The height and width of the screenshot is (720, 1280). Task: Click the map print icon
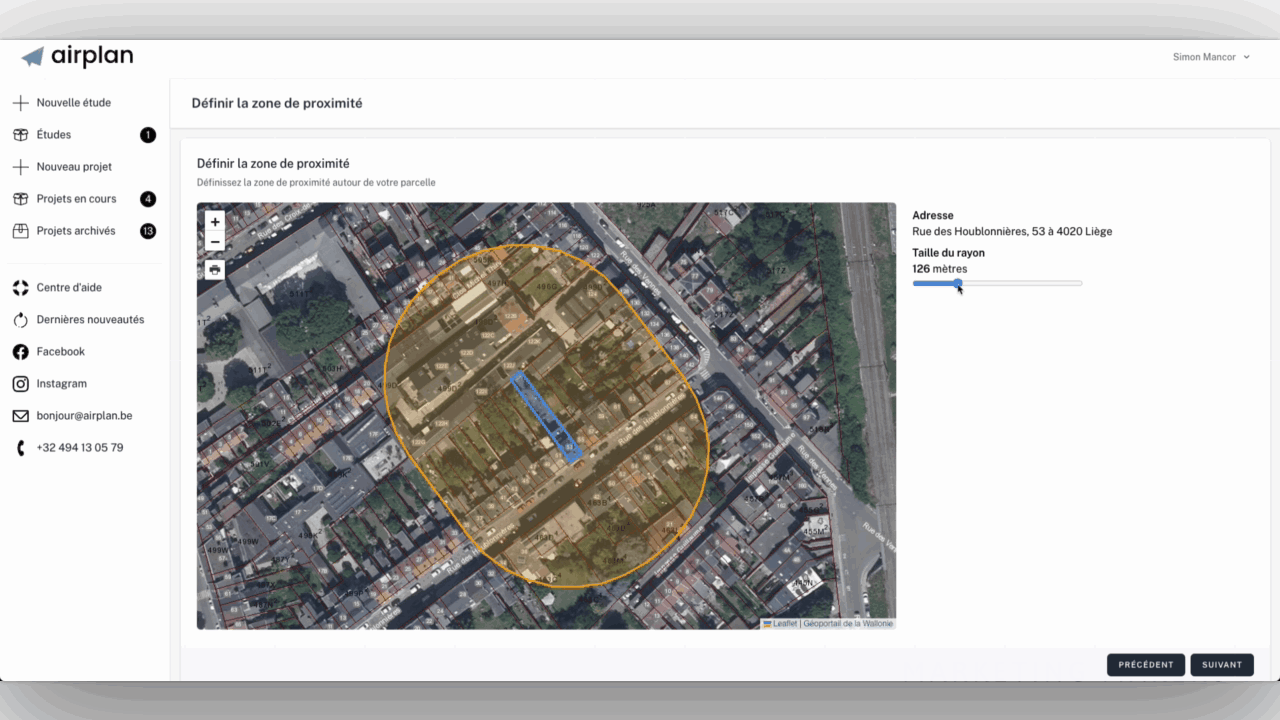(x=215, y=270)
